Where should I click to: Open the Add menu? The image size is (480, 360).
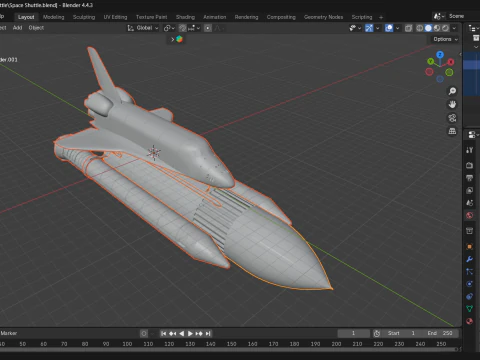(x=17, y=28)
